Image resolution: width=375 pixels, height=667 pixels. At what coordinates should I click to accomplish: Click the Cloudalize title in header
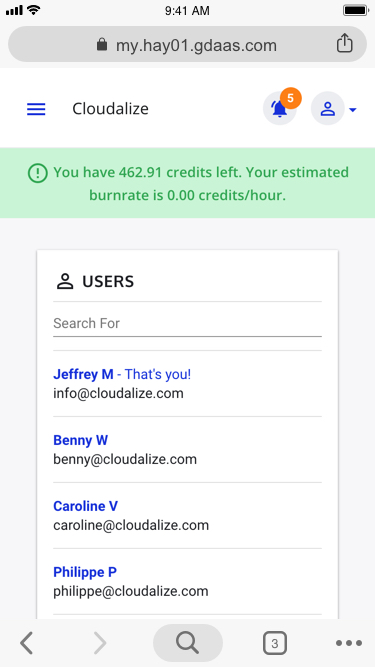coord(111,109)
